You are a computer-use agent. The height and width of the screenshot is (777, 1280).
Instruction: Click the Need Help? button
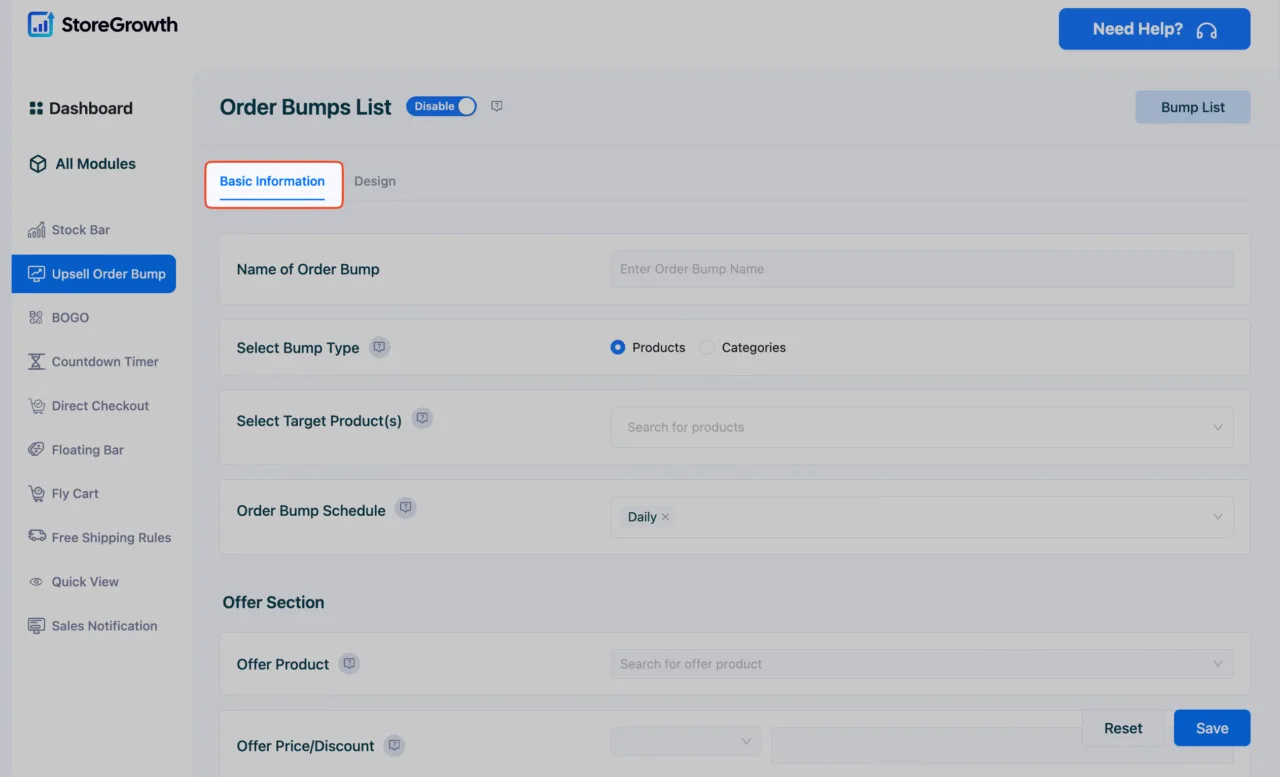click(x=1154, y=29)
